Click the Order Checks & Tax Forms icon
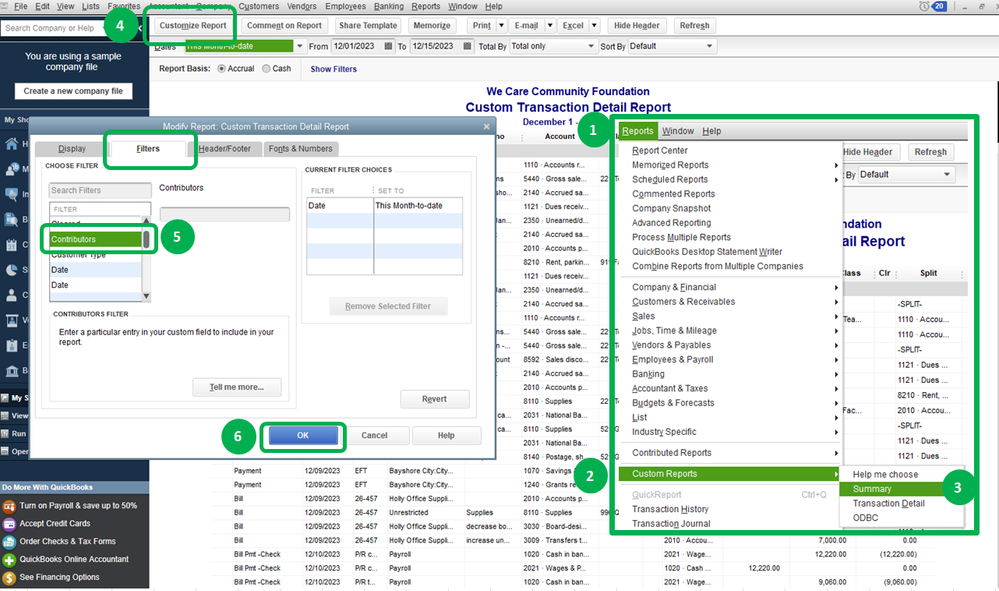 9,542
